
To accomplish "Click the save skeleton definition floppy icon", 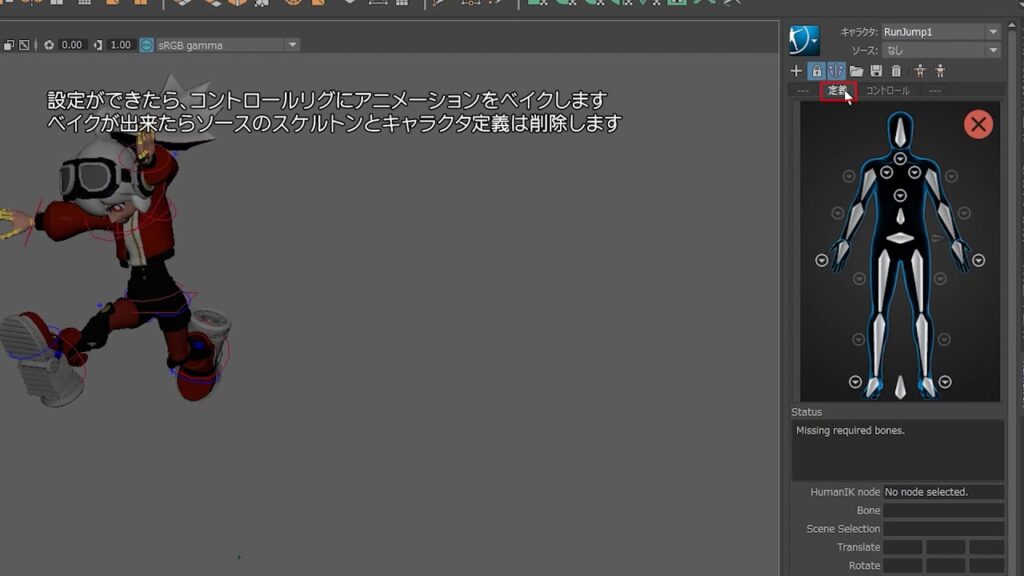I will pyautogui.click(x=877, y=71).
